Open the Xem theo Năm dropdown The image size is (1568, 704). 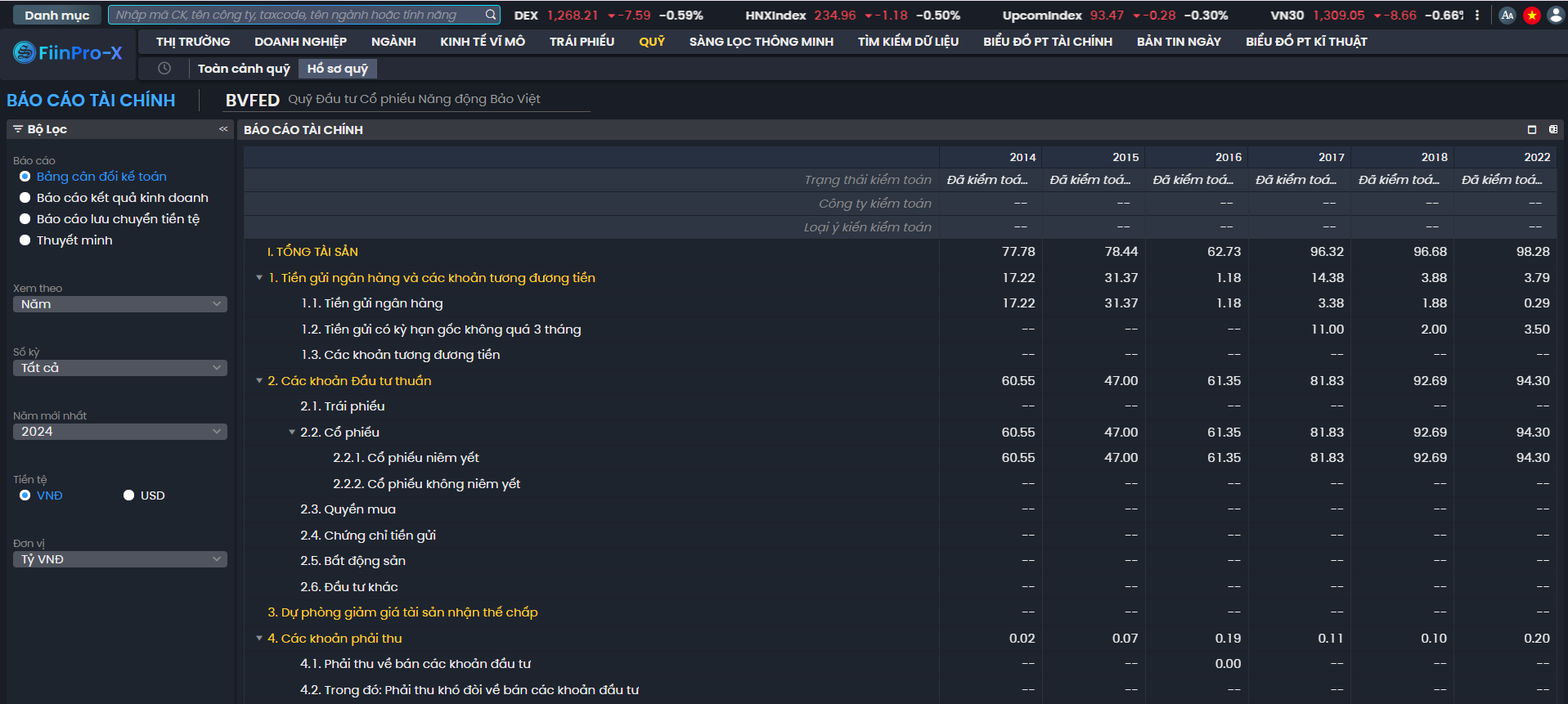[x=120, y=304]
